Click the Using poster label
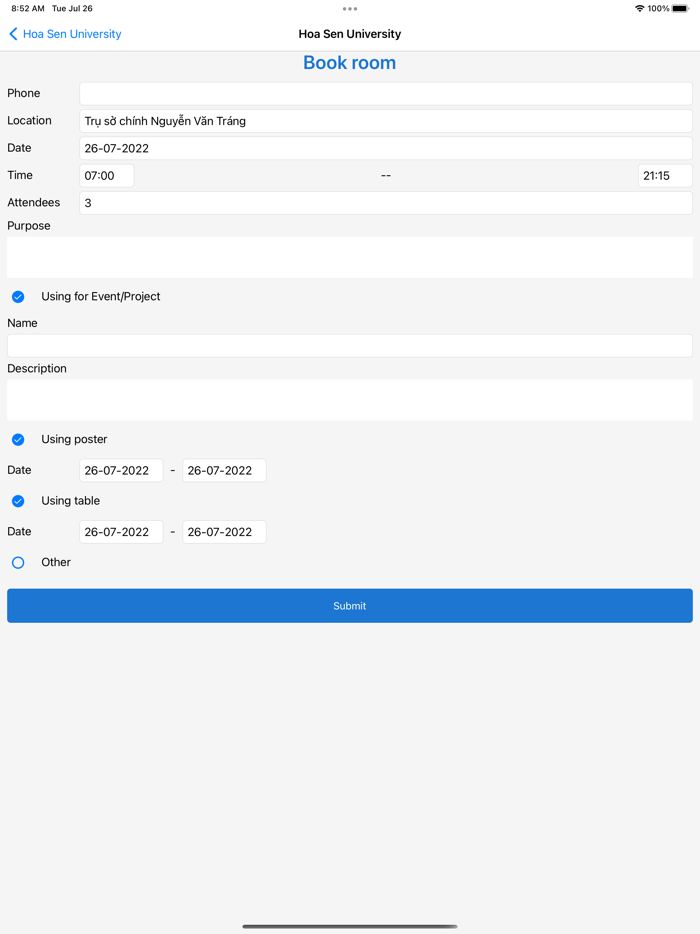The height and width of the screenshot is (934, 700). click(x=74, y=440)
